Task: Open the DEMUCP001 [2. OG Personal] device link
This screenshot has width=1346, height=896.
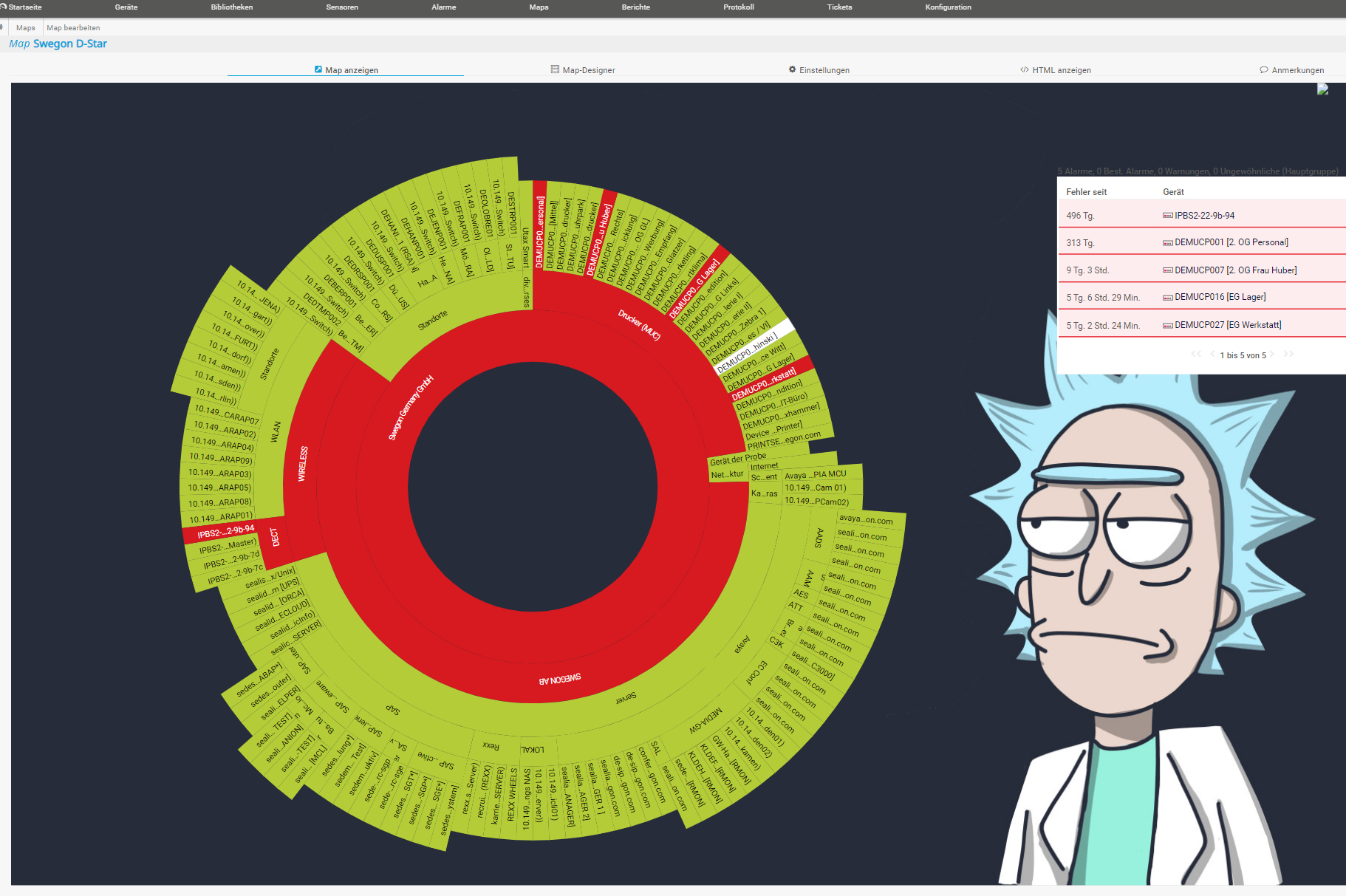Action: click(x=1231, y=242)
